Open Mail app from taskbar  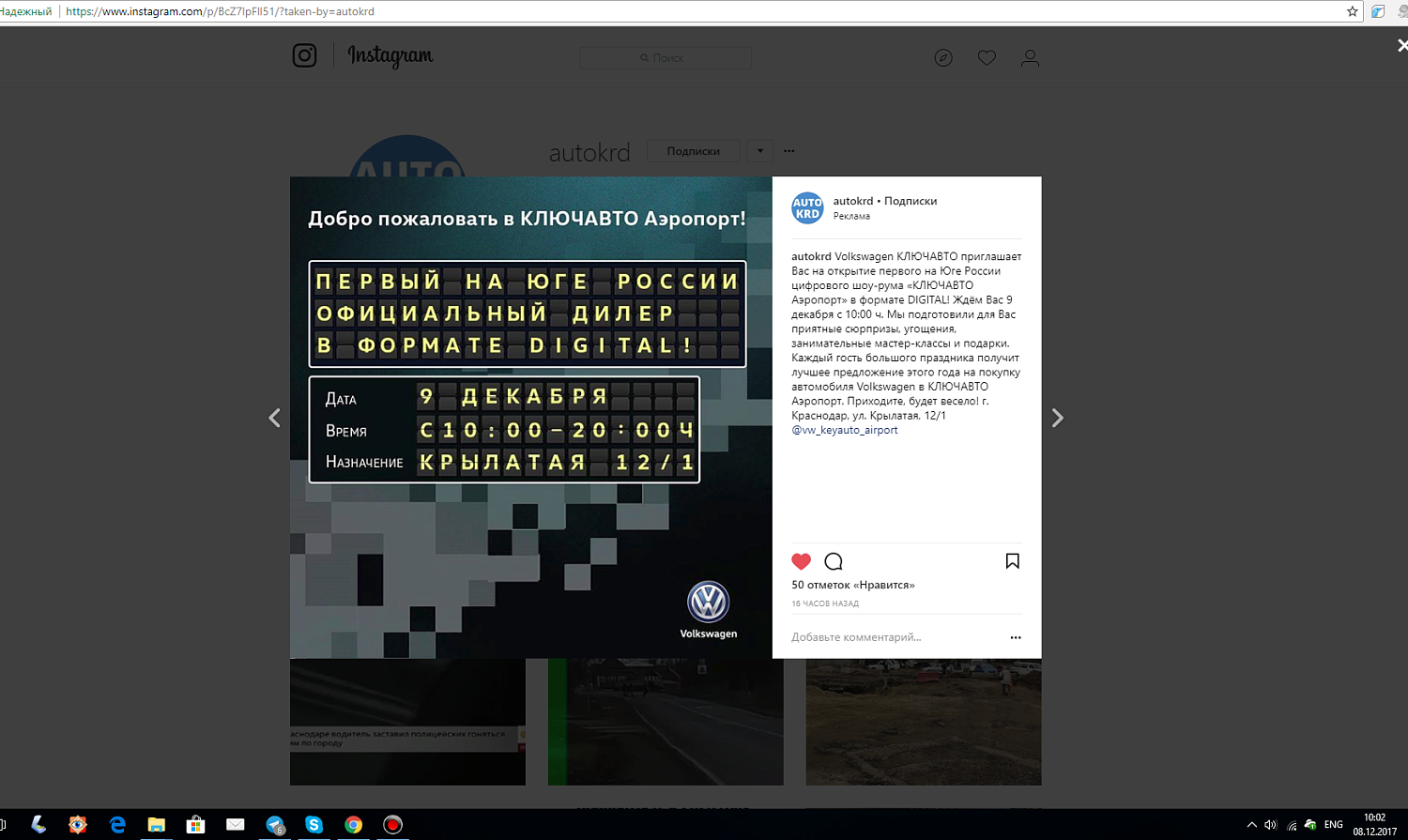pos(236,824)
